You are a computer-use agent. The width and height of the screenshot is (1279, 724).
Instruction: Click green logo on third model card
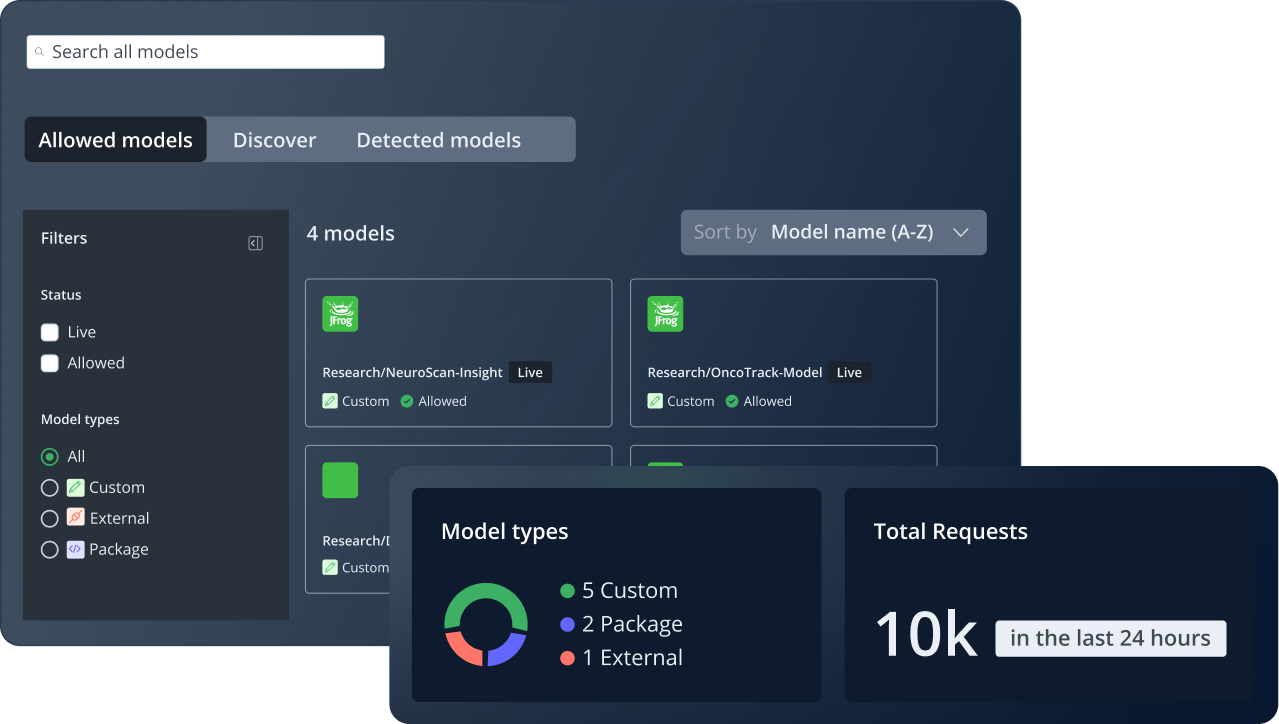pyautogui.click(x=340, y=480)
